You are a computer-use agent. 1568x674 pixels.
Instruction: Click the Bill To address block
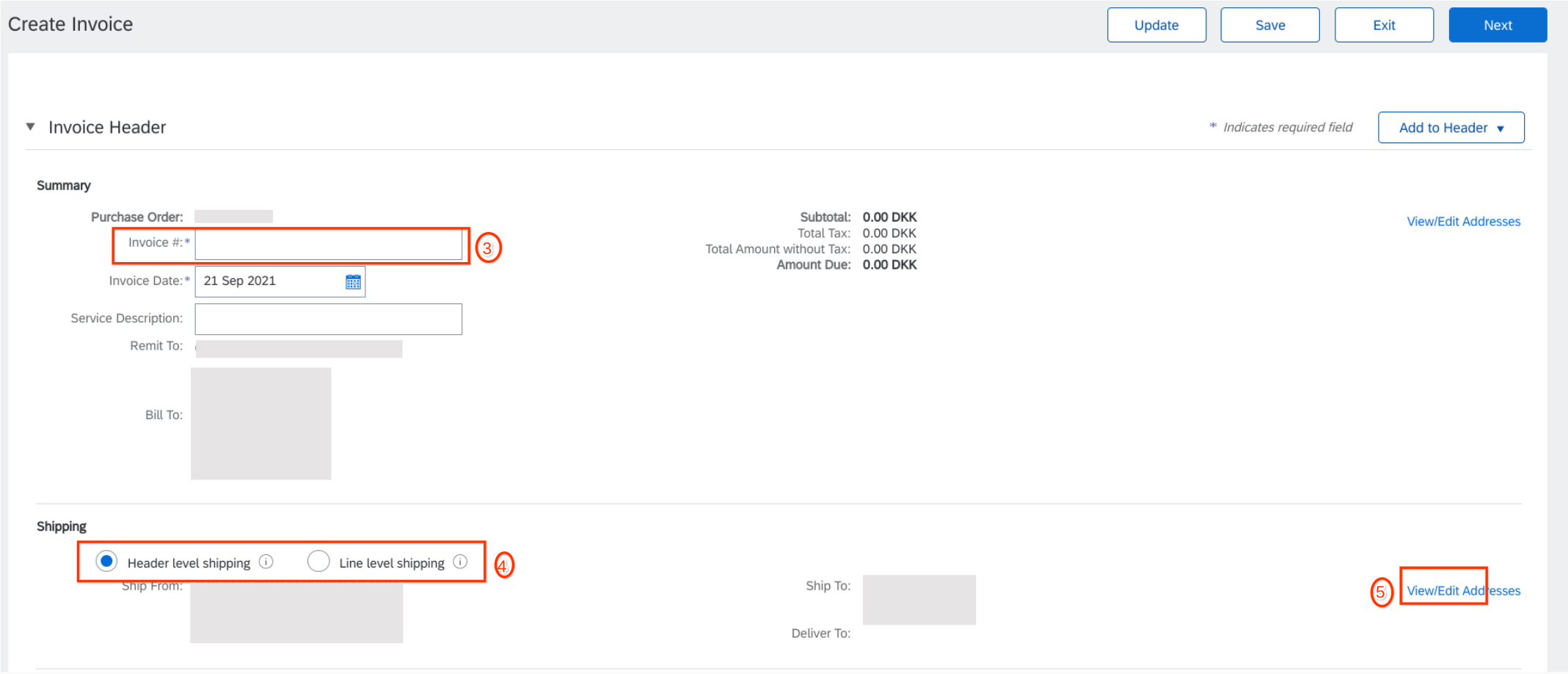(x=260, y=423)
